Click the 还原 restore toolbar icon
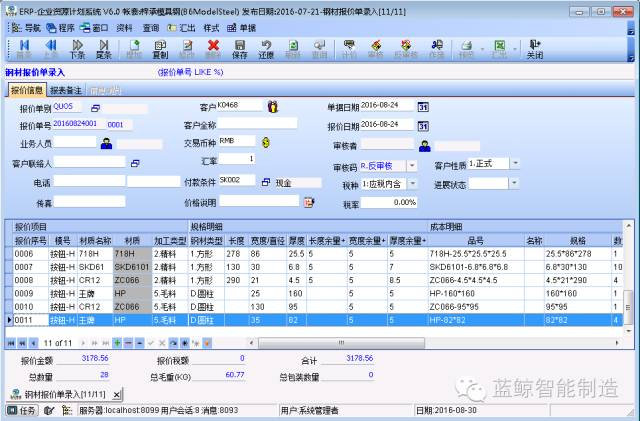Screen dimensions: 640x421 (266, 49)
